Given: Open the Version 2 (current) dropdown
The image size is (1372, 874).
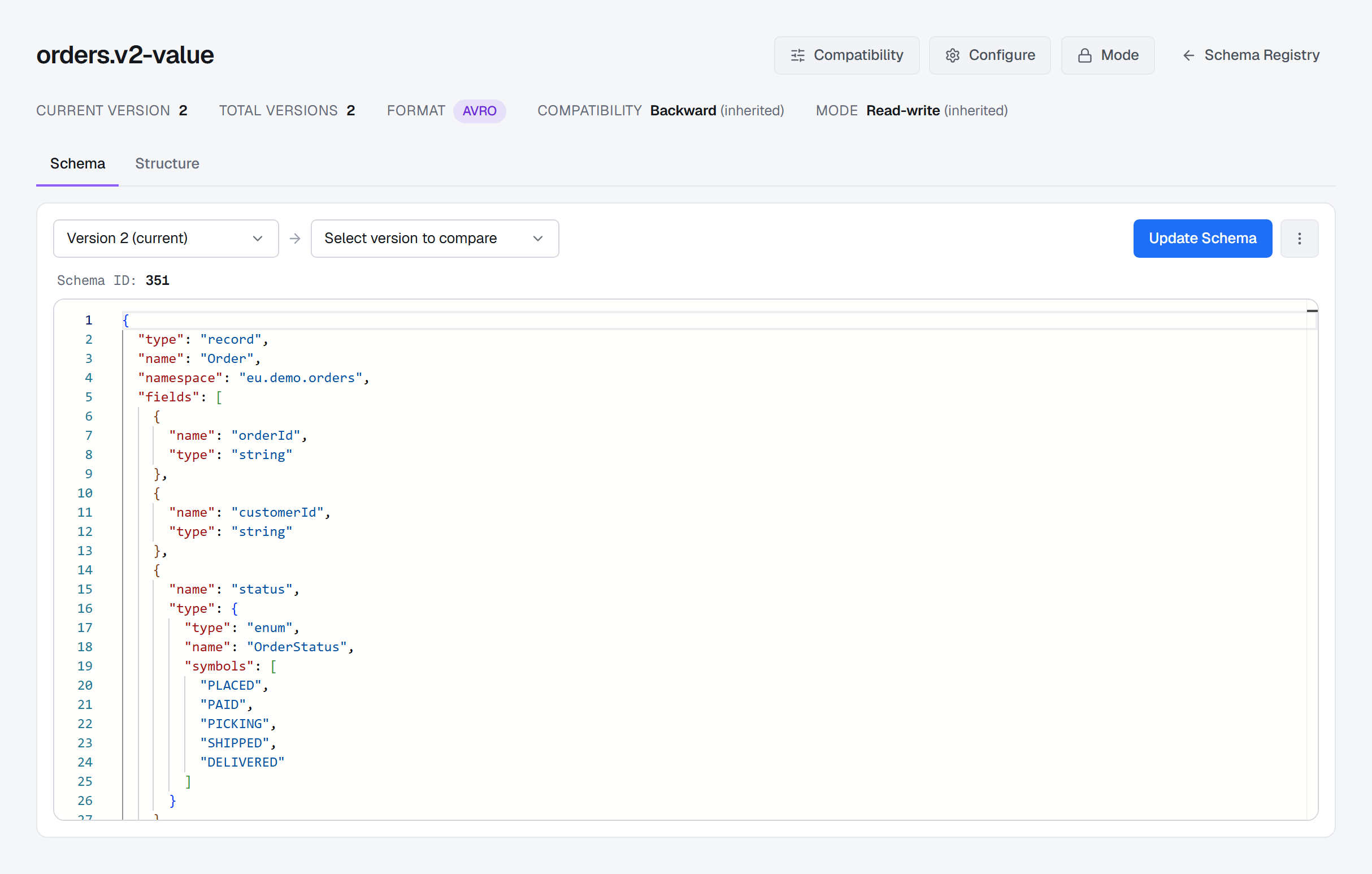Looking at the screenshot, I should coord(166,239).
